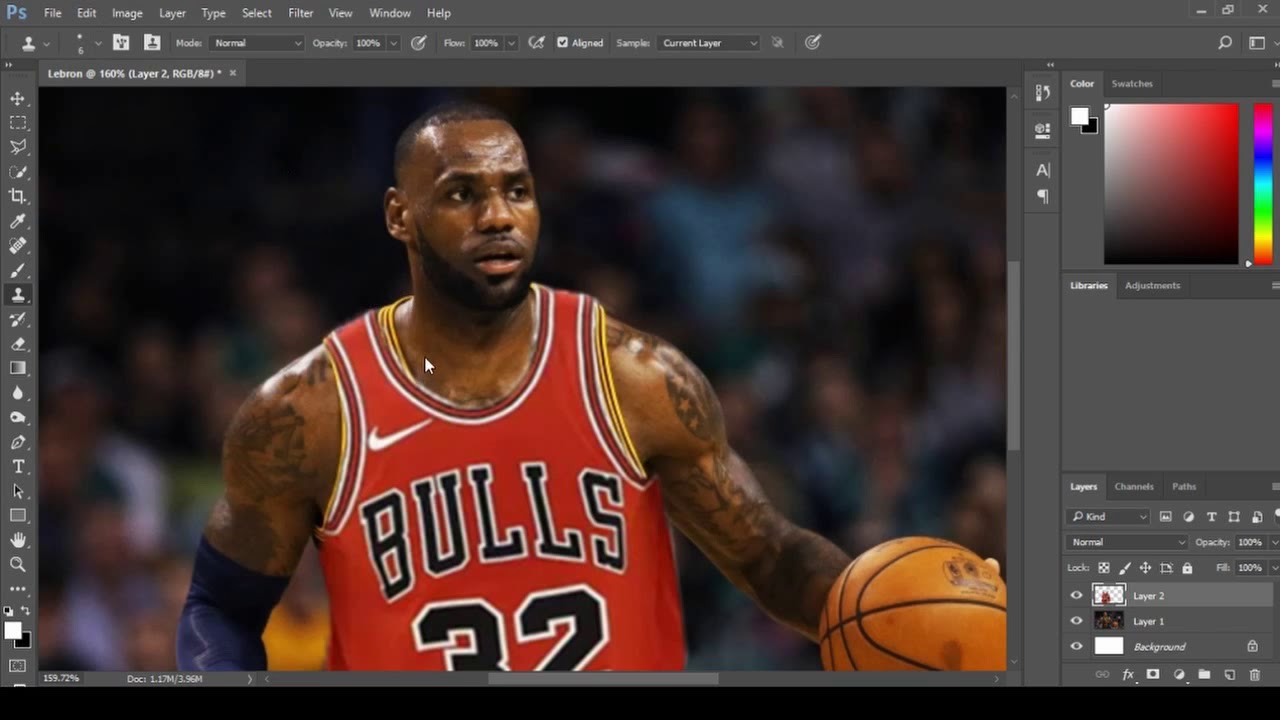
Task: Hide the Background layer eye
Action: pos(1077,647)
